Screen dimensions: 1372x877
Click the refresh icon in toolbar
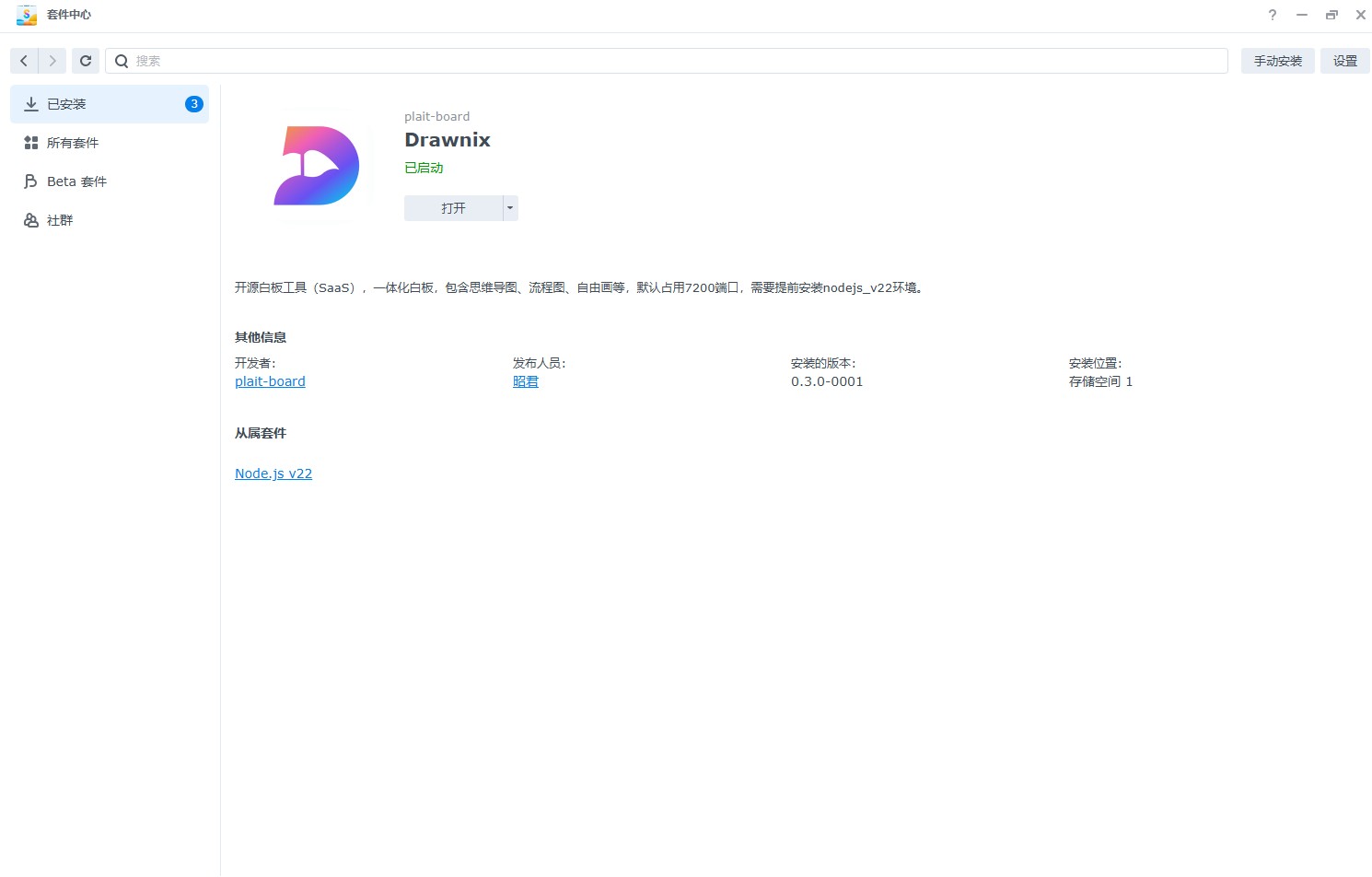click(86, 61)
